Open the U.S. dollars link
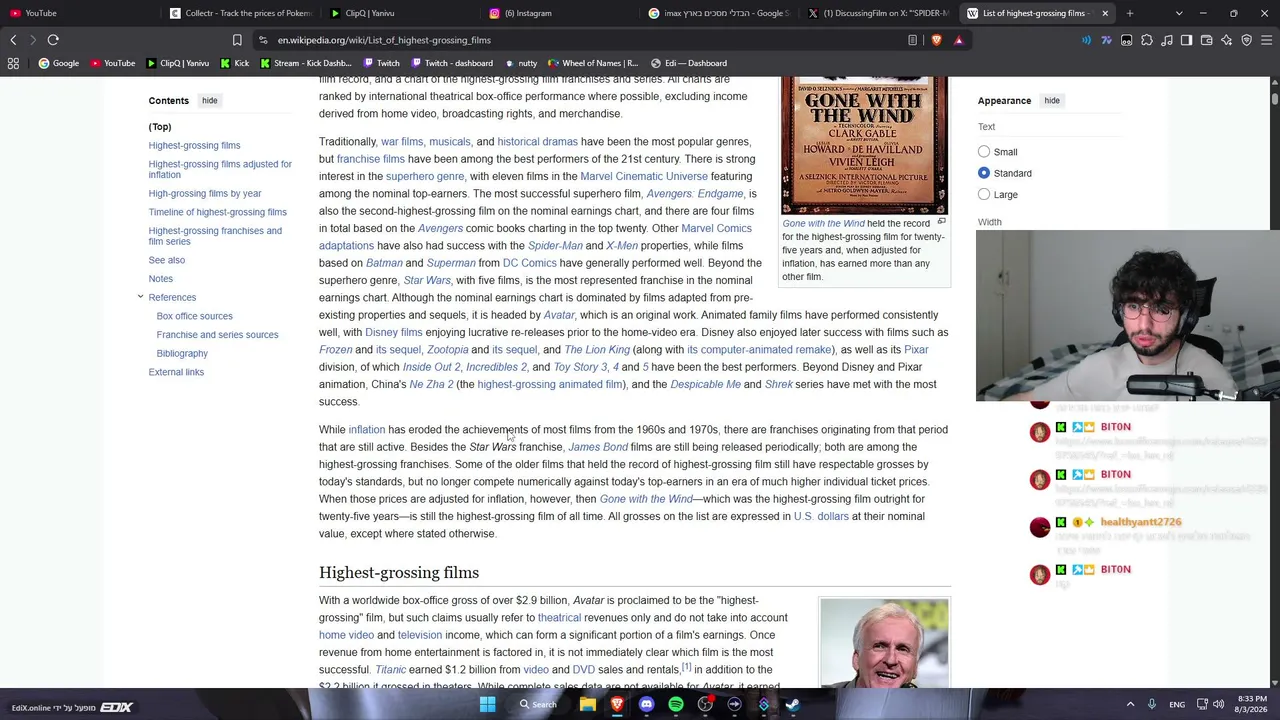This screenshot has height=720, width=1280. point(821,516)
